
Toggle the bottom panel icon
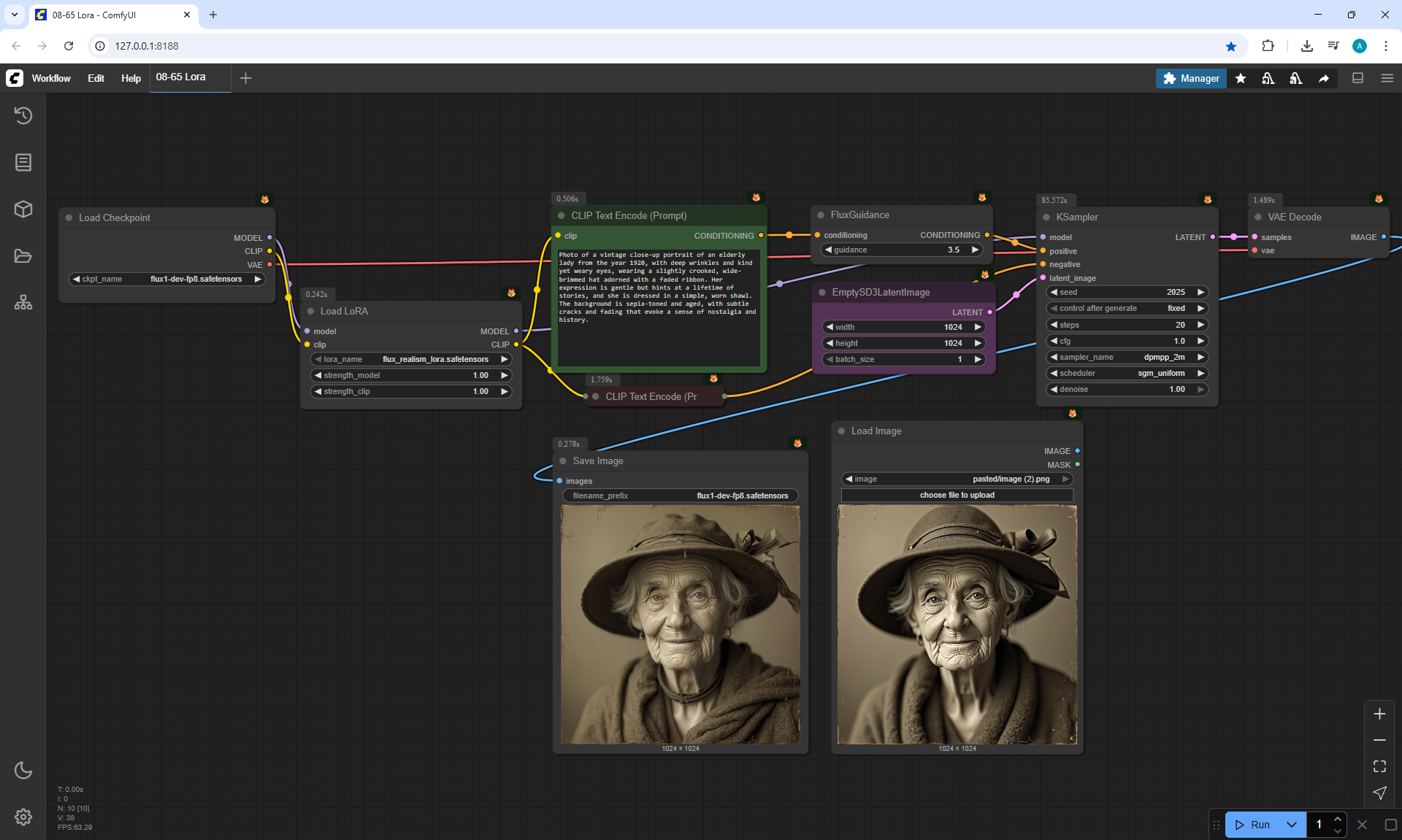(1357, 78)
